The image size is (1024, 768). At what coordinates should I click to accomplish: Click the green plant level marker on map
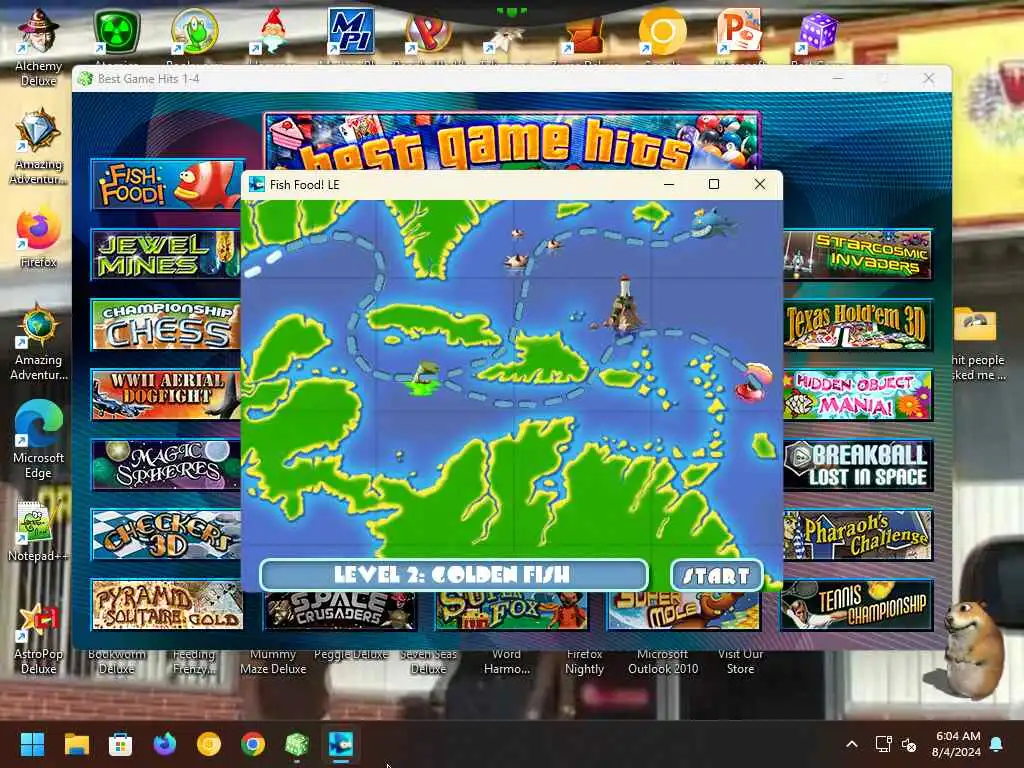tap(423, 377)
